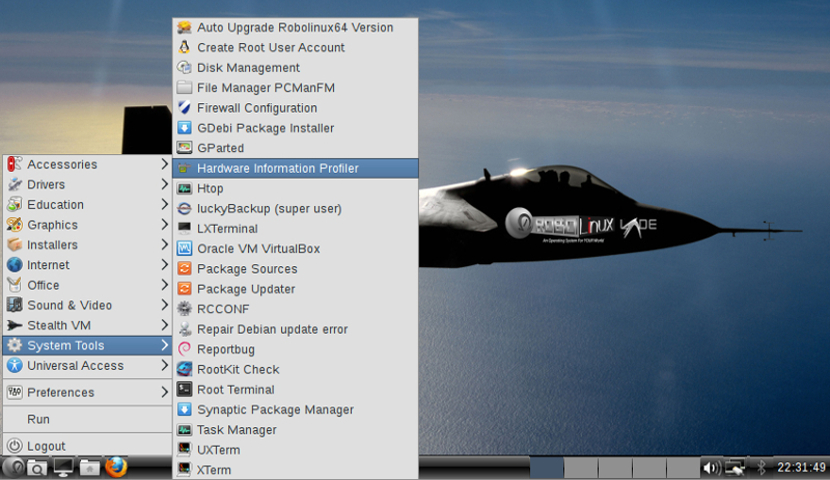Click Run in the main menu

tap(38, 419)
